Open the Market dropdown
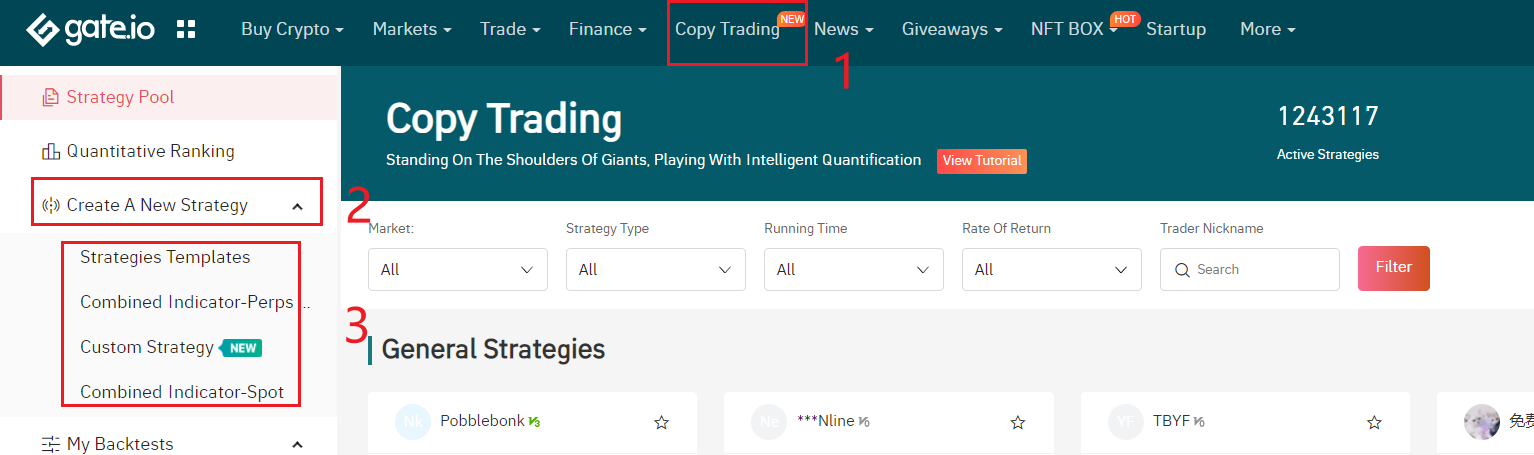Image resolution: width=1534 pixels, height=455 pixels. 457,270
